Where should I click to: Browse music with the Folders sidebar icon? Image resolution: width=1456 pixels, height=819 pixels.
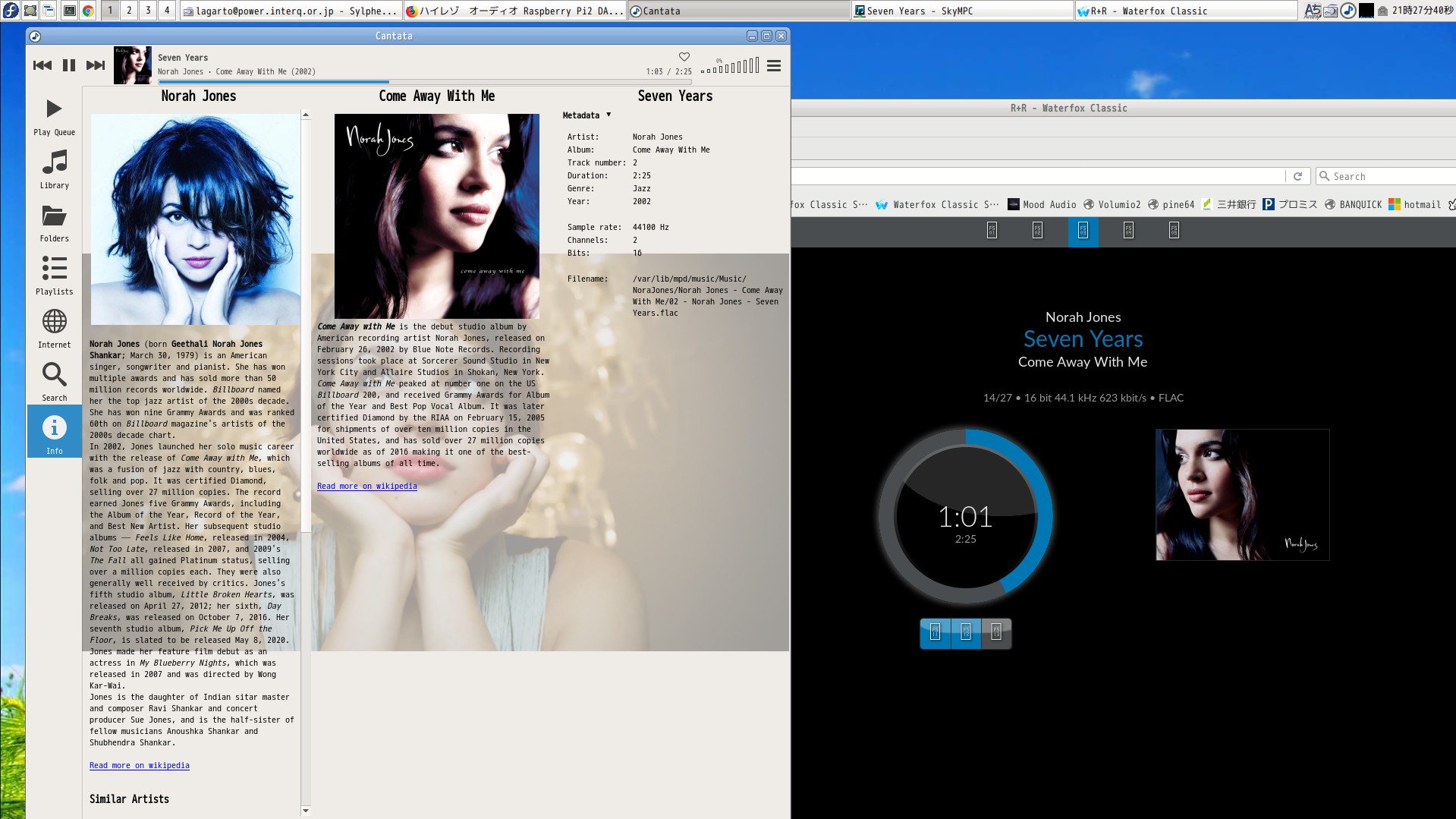pyautogui.click(x=53, y=219)
